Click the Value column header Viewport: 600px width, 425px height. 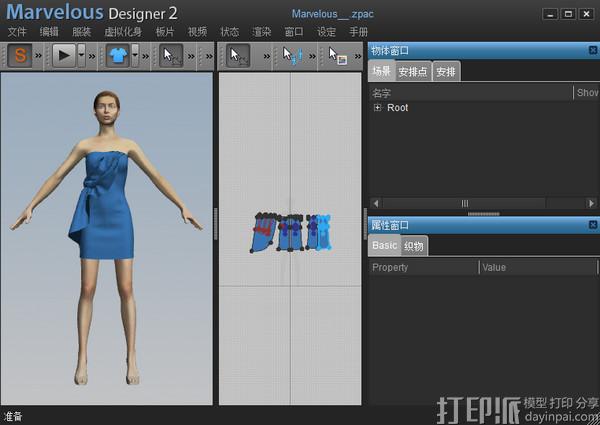point(538,267)
